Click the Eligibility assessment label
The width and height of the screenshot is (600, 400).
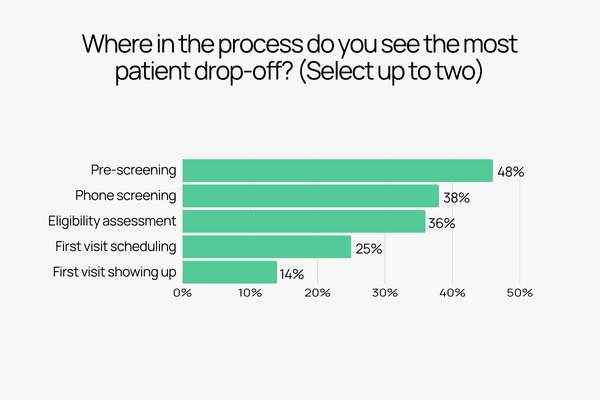(x=113, y=220)
